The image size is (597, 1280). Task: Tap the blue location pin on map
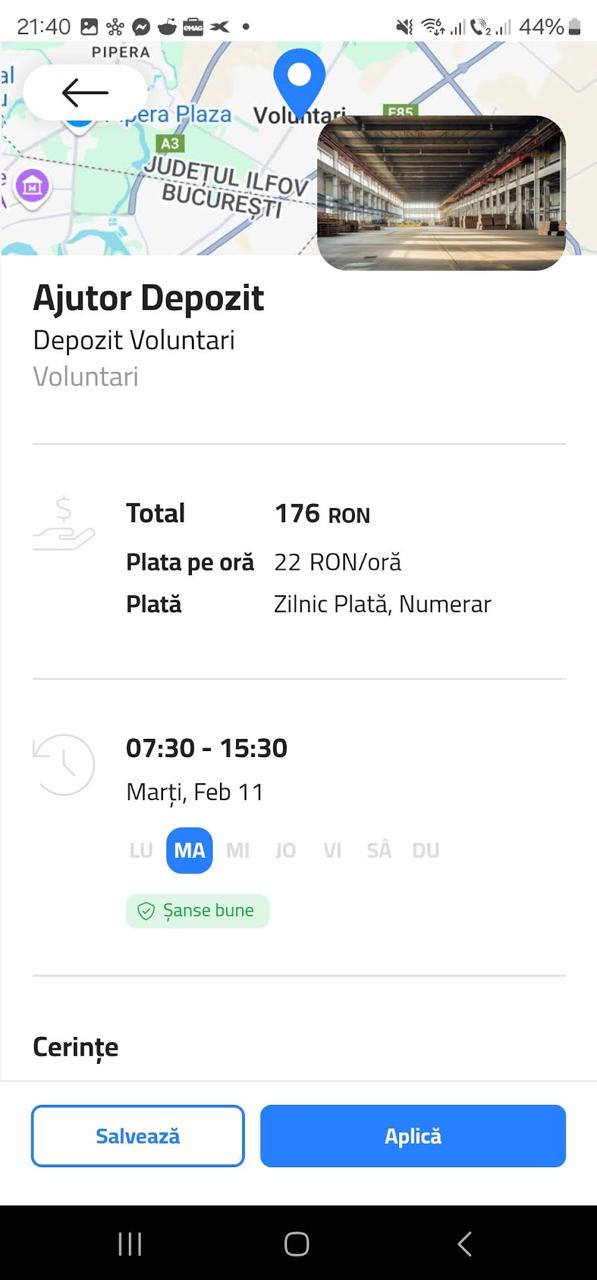pyautogui.click(x=299, y=82)
